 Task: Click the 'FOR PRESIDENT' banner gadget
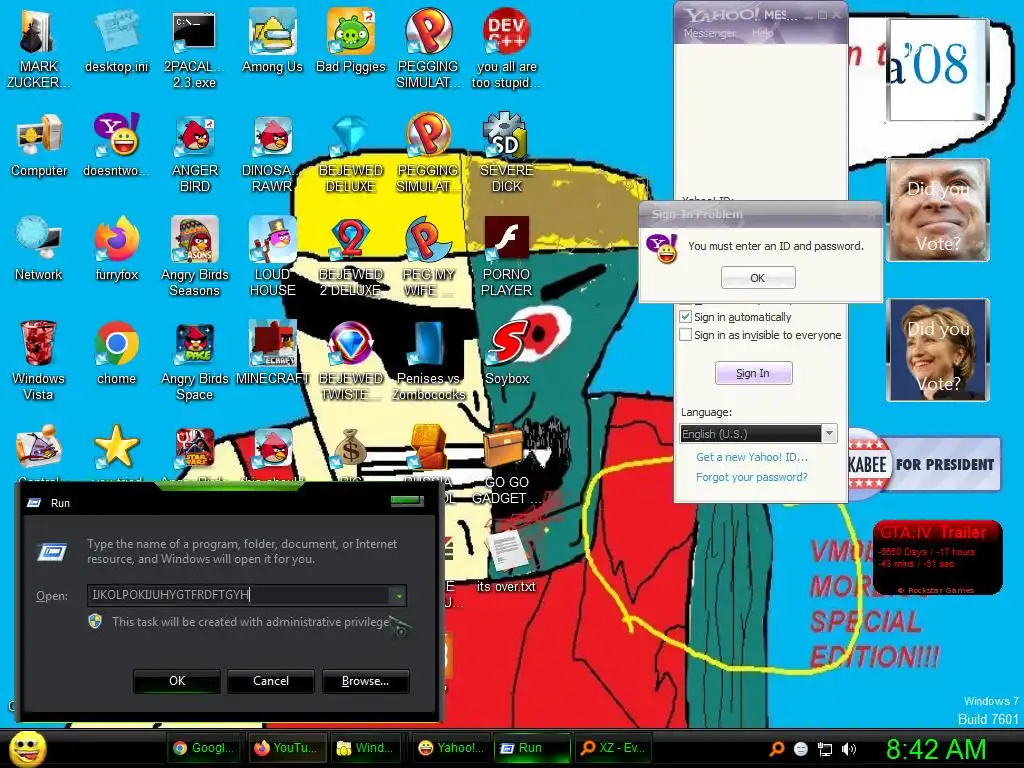tap(924, 464)
